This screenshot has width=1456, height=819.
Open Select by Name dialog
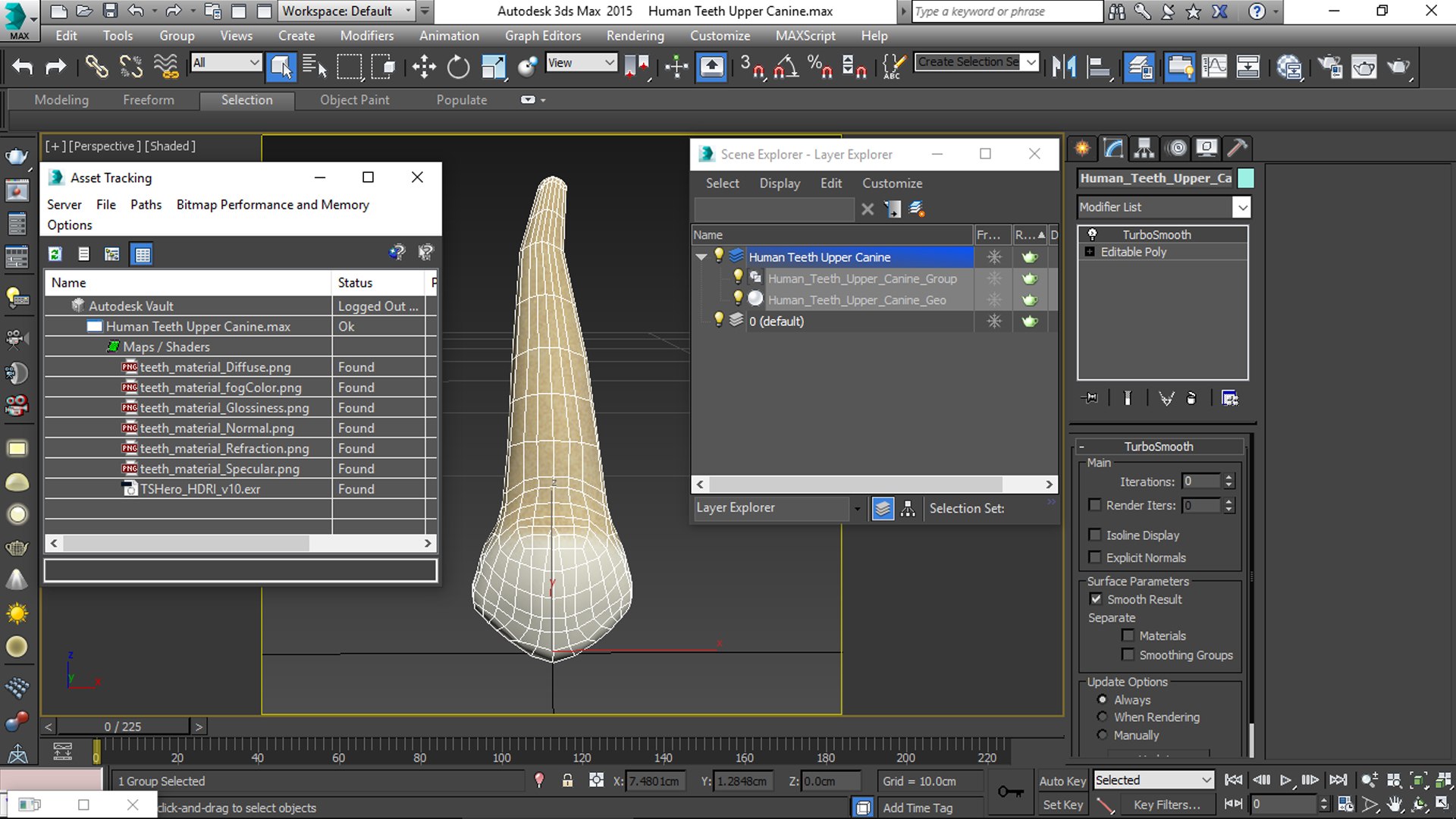tap(314, 67)
